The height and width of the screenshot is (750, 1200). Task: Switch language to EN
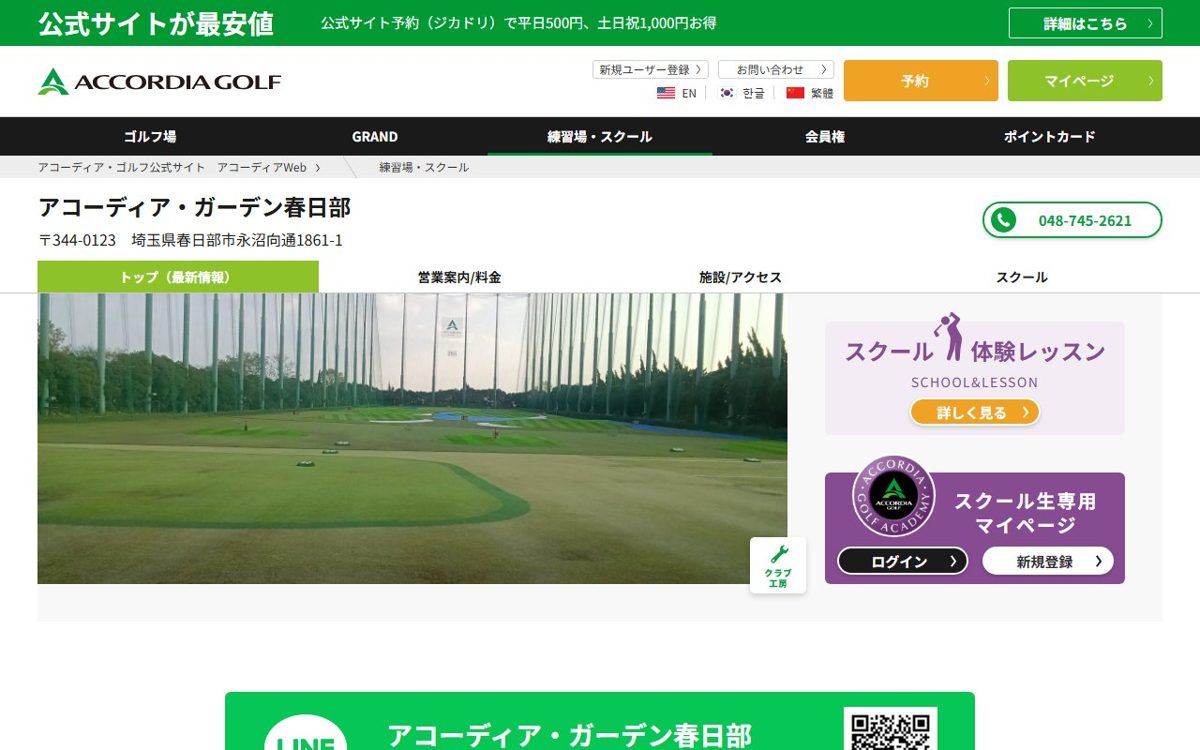tap(689, 93)
